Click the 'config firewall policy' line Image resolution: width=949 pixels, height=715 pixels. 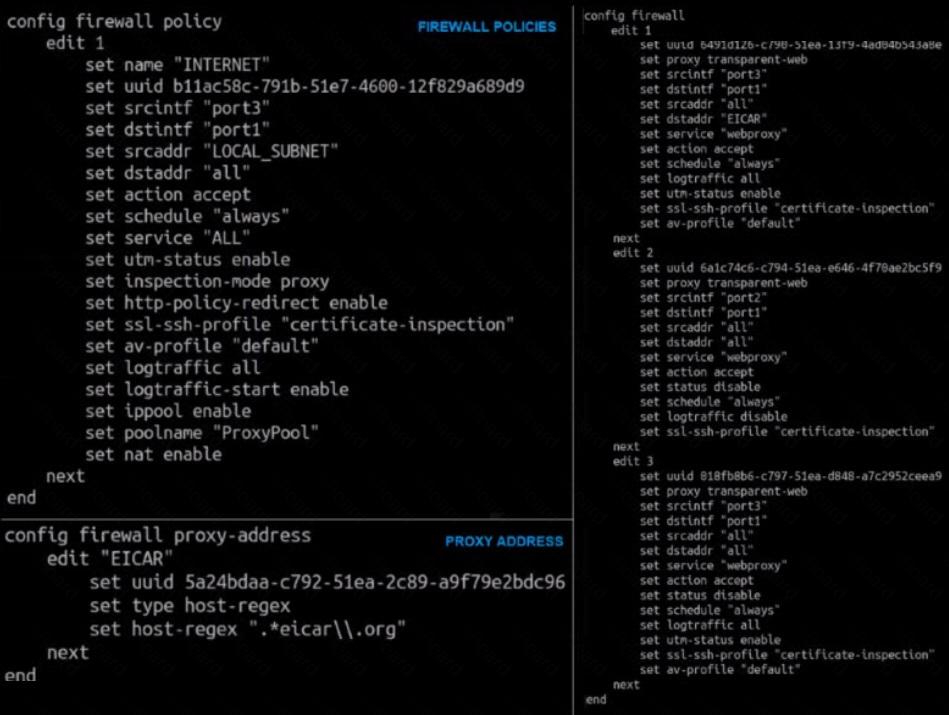click(x=114, y=22)
